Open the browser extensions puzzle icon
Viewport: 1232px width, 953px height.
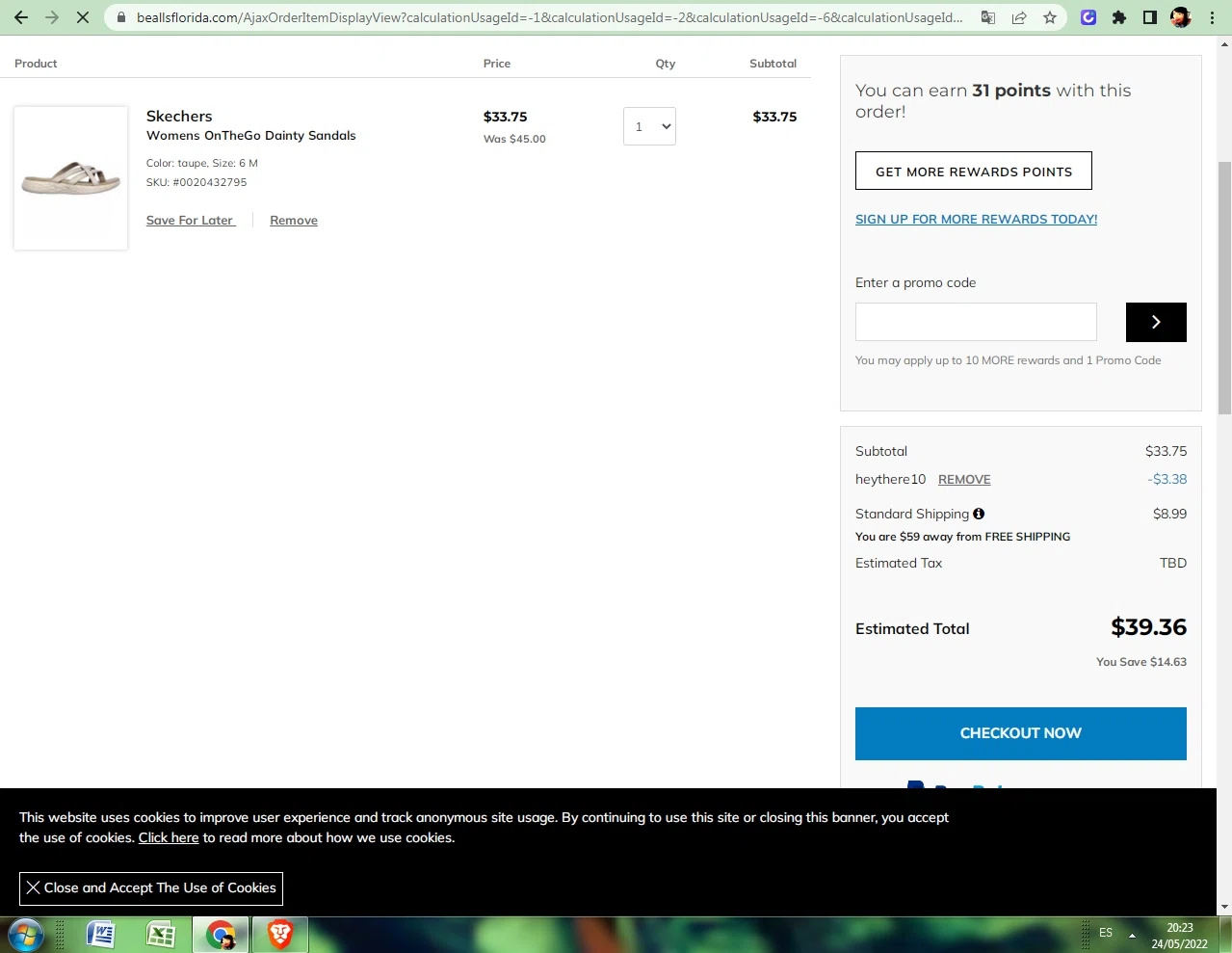pyautogui.click(x=1119, y=17)
